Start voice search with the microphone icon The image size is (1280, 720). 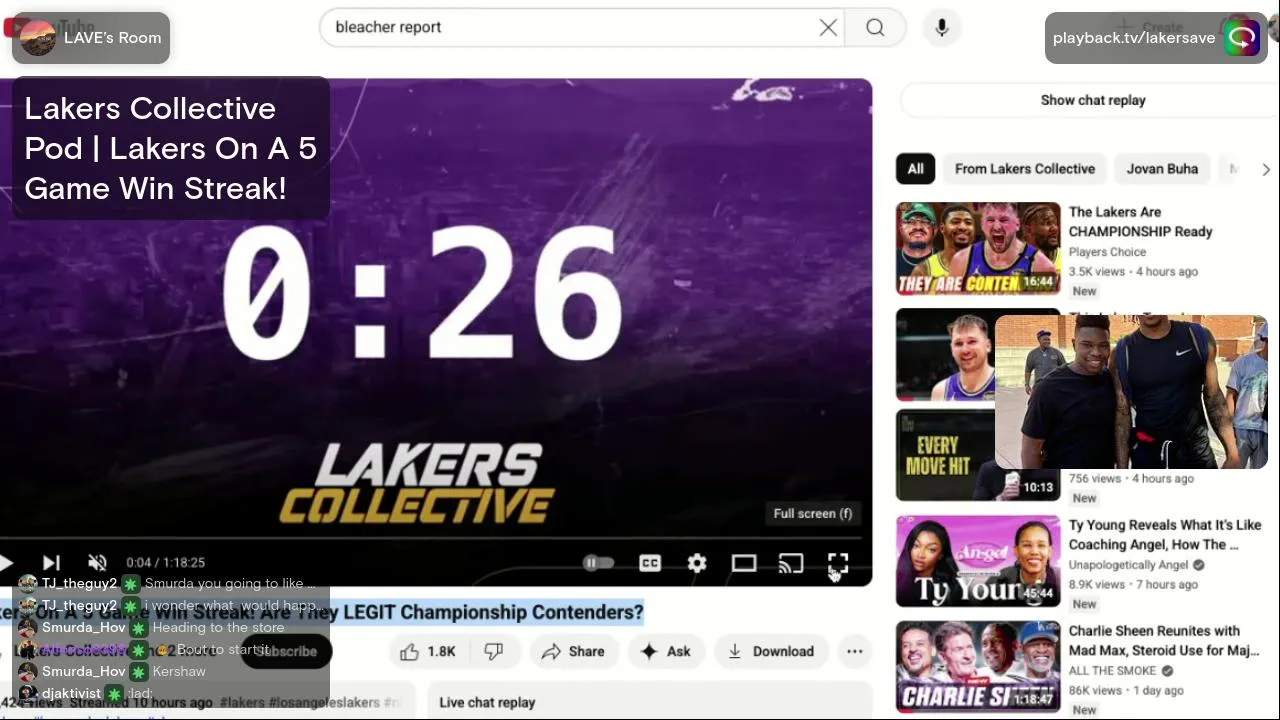tap(941, 28)
